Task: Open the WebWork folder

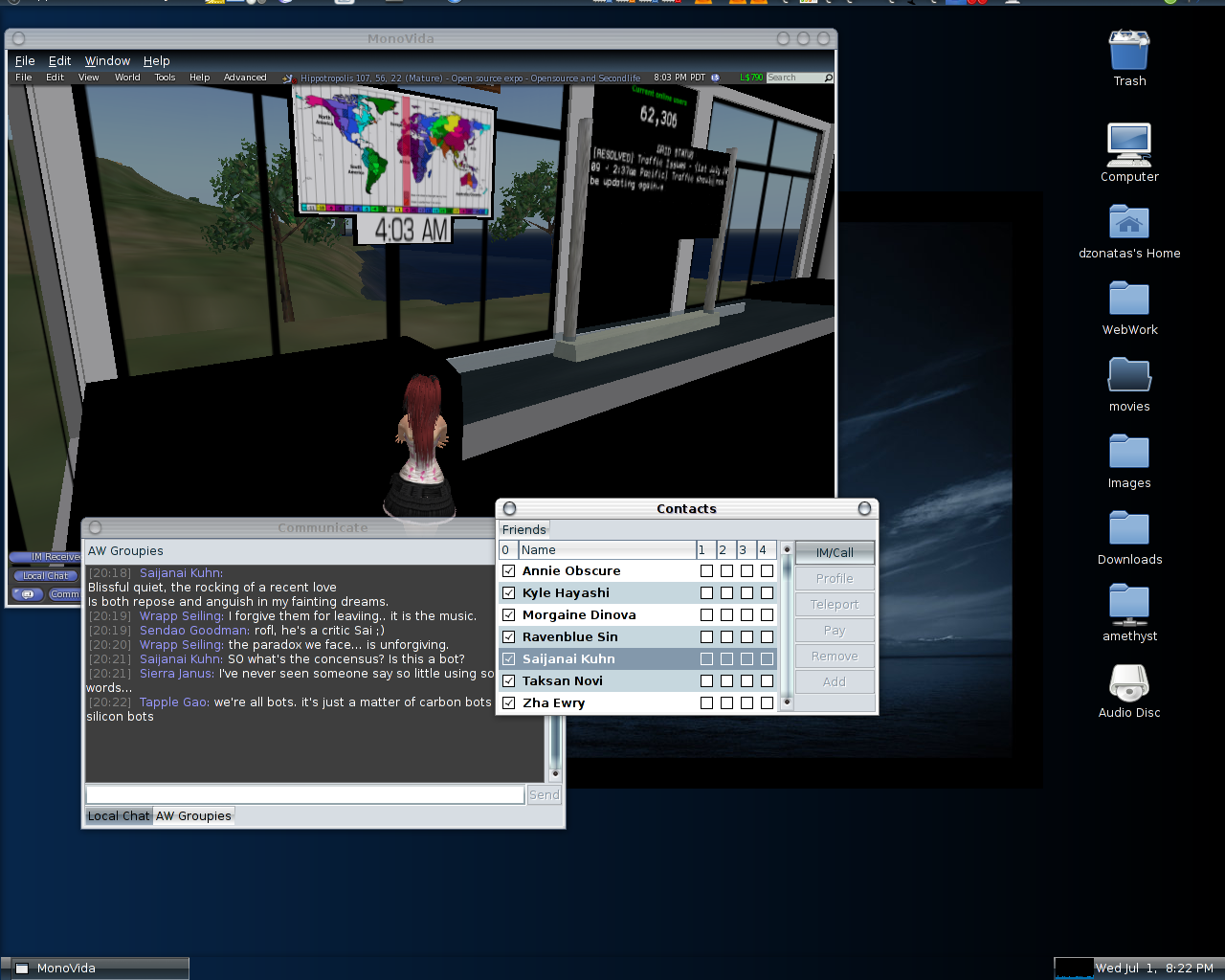Action: pos(1129,300)
